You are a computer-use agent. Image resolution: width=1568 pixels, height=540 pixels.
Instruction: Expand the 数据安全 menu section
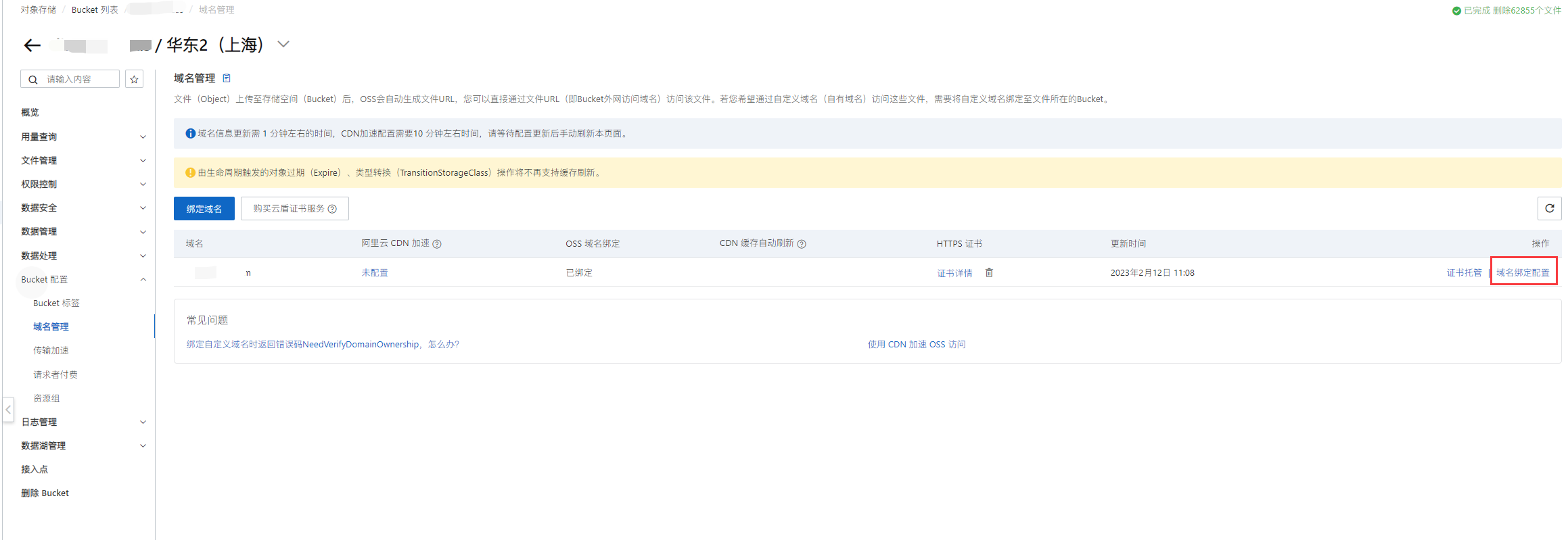[x=143, y=207]
